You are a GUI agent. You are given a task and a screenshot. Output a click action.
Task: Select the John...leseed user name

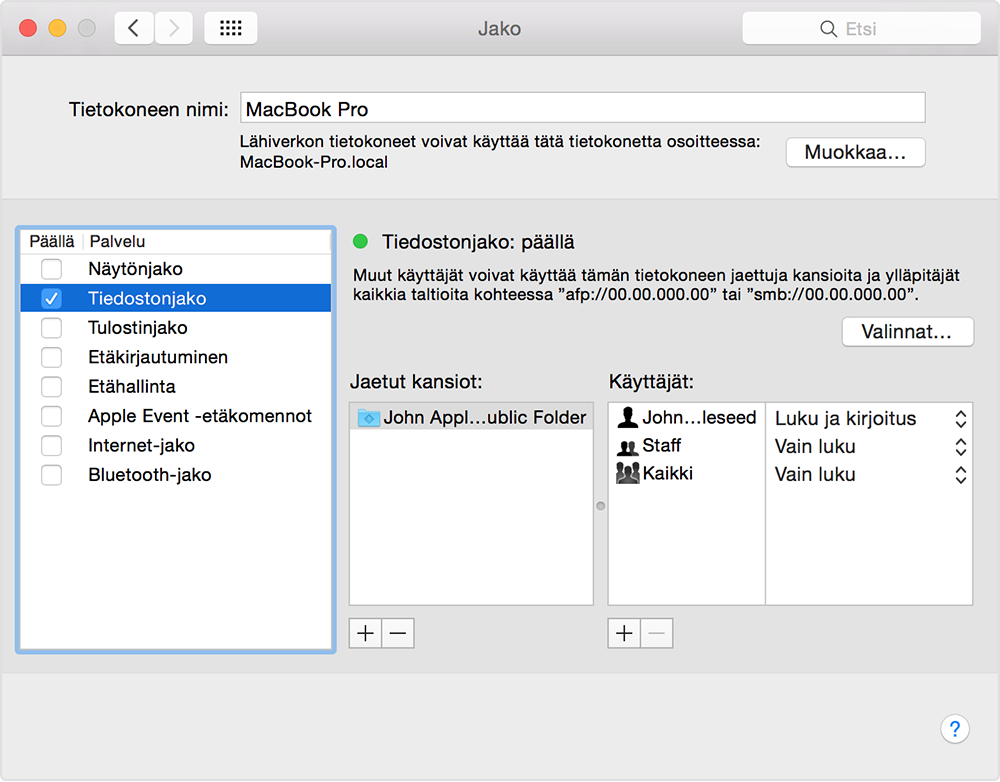699,417
